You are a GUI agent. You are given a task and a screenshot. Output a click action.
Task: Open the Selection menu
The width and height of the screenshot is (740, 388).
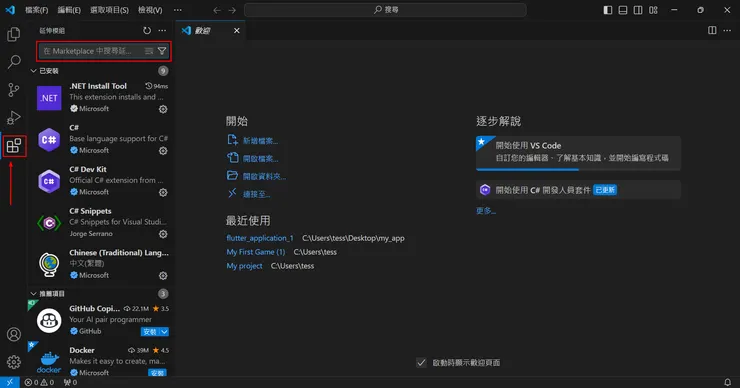point(109,10)
